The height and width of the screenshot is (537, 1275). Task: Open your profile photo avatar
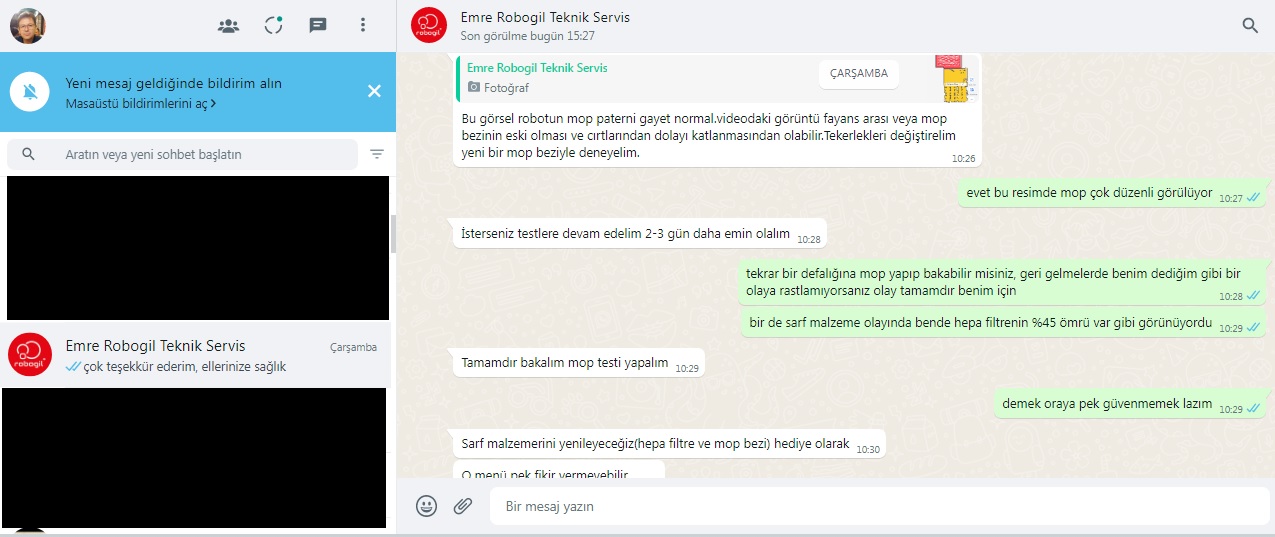pos(27,25)
